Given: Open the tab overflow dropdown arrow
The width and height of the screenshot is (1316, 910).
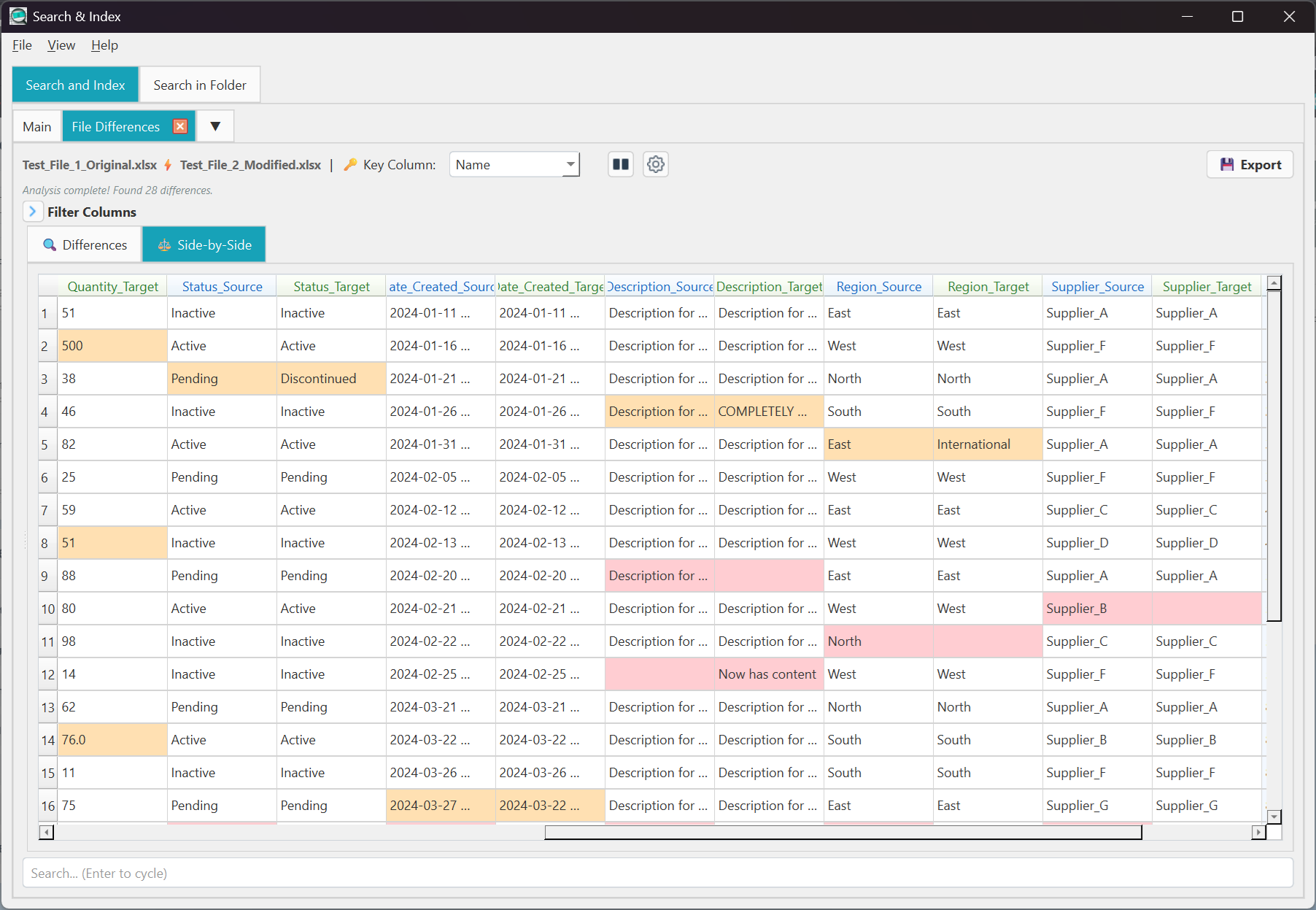Looking at the screenshot, I should coord(214,126).
